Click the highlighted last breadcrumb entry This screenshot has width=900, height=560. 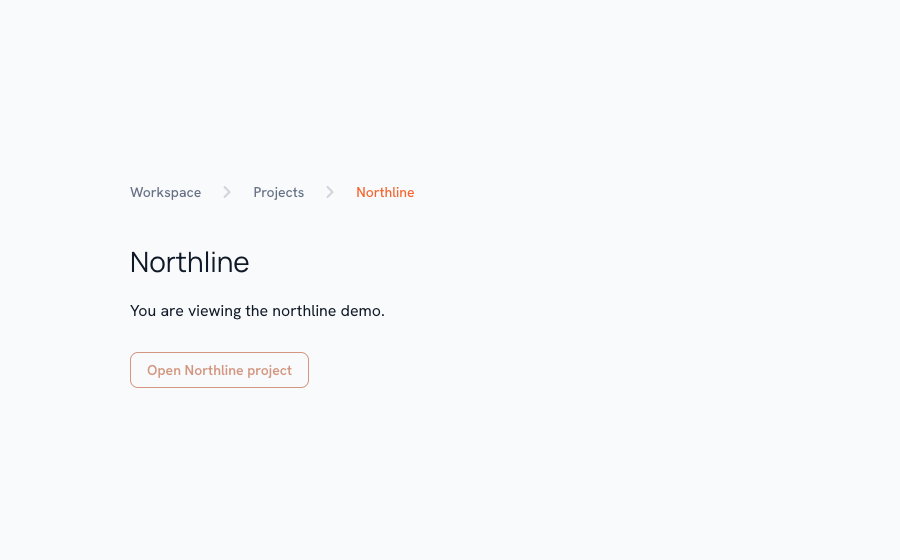pyautogui.click(x=385, y=192)
